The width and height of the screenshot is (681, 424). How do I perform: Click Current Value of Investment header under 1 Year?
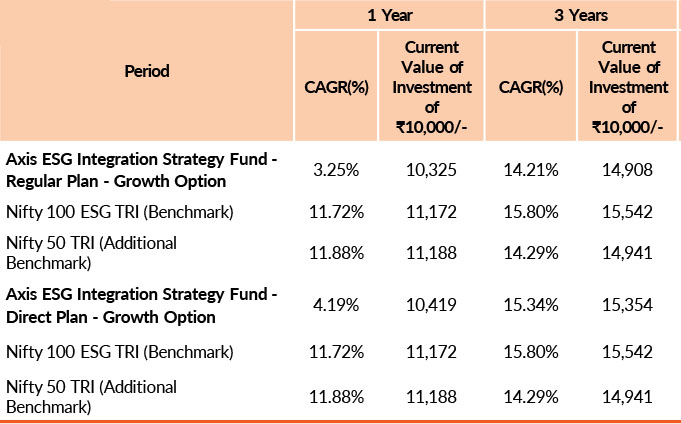click(x=432, y=88)
